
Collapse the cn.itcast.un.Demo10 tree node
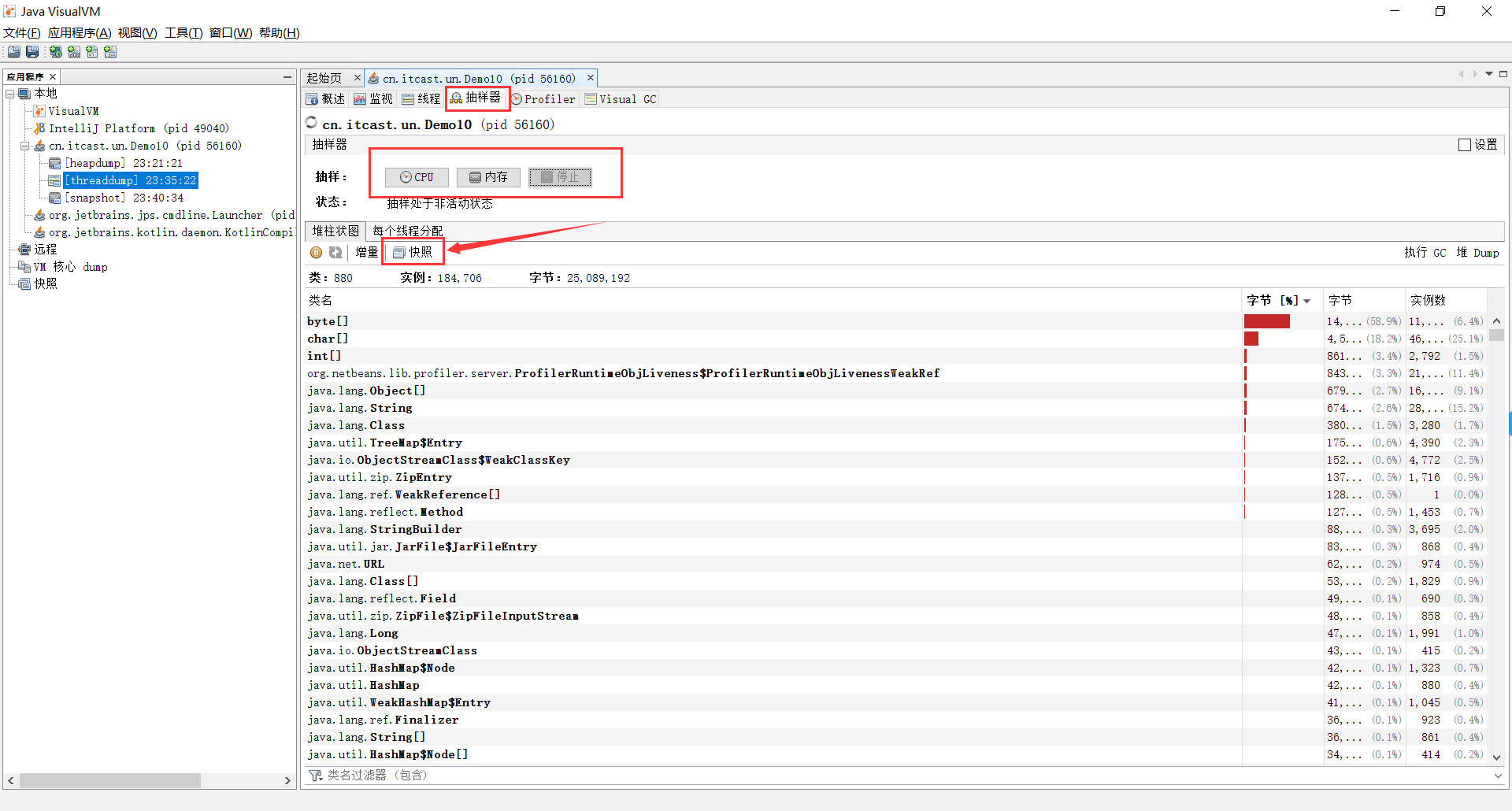tap(24, 146)
